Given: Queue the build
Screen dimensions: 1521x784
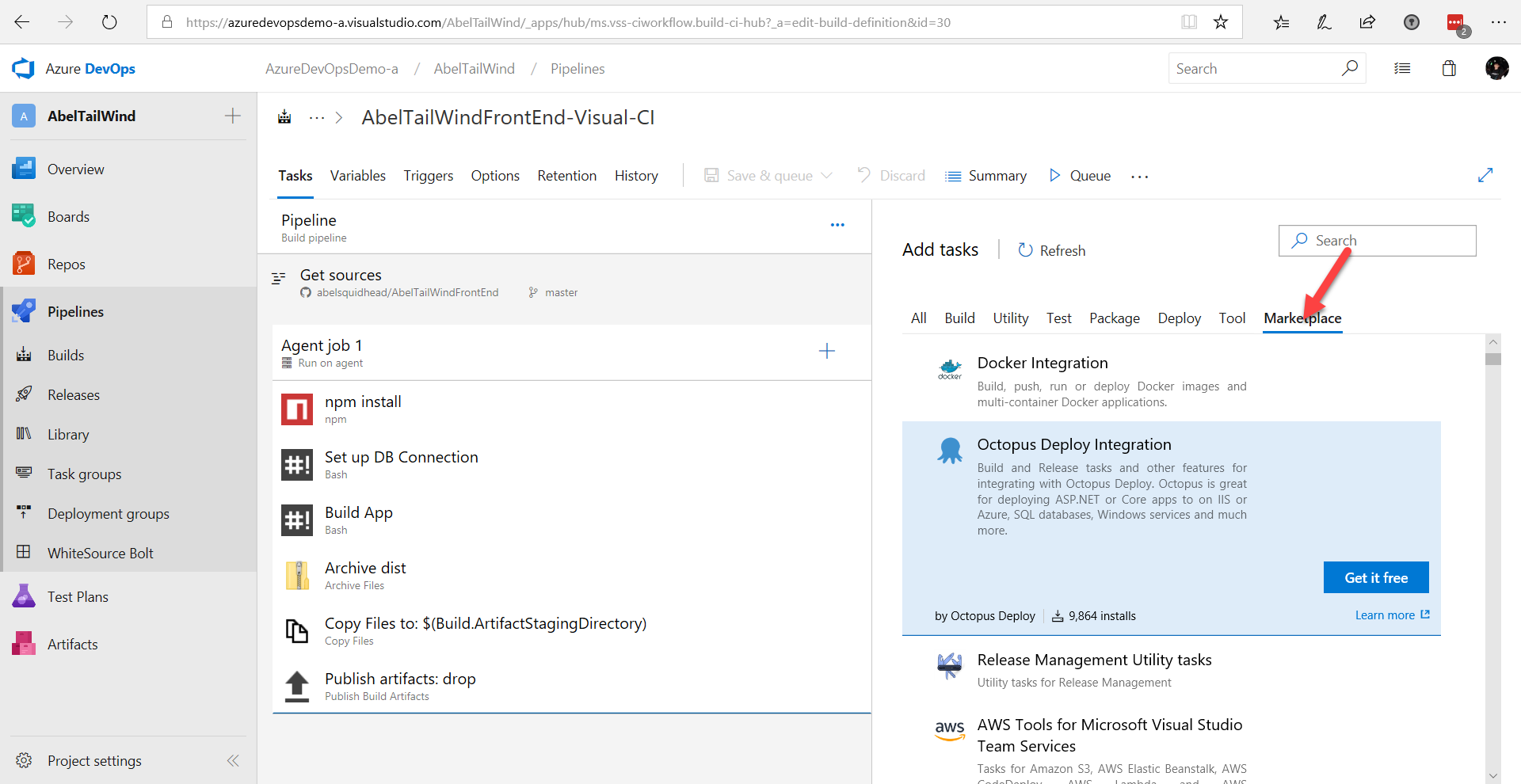Looking at the screenshot, I should pyautogui.click(x=1080, y=176).
